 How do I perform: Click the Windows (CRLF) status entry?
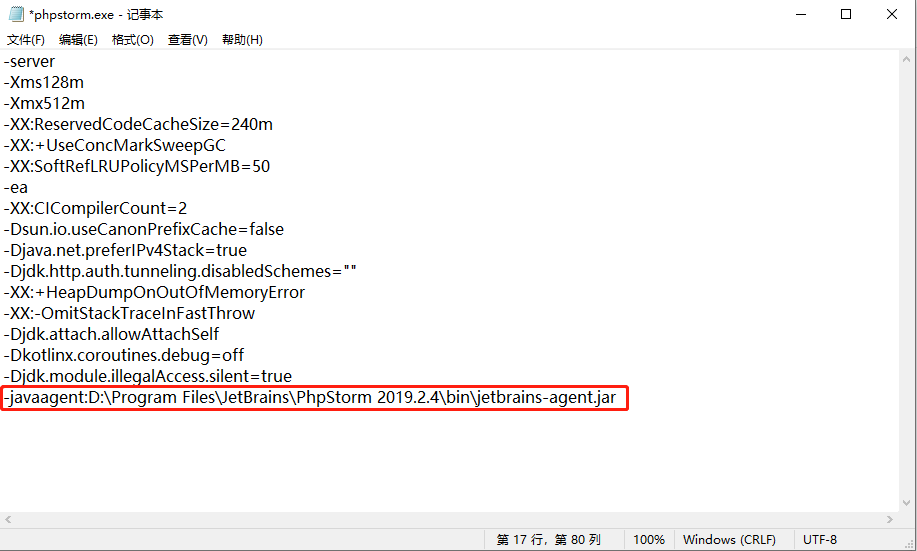[x=729, y=540]
